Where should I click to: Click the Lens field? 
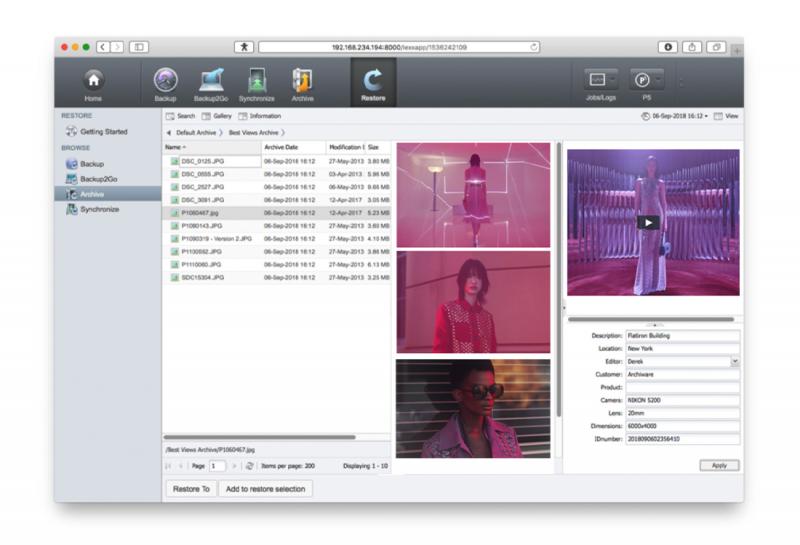(x=683, y=413)
